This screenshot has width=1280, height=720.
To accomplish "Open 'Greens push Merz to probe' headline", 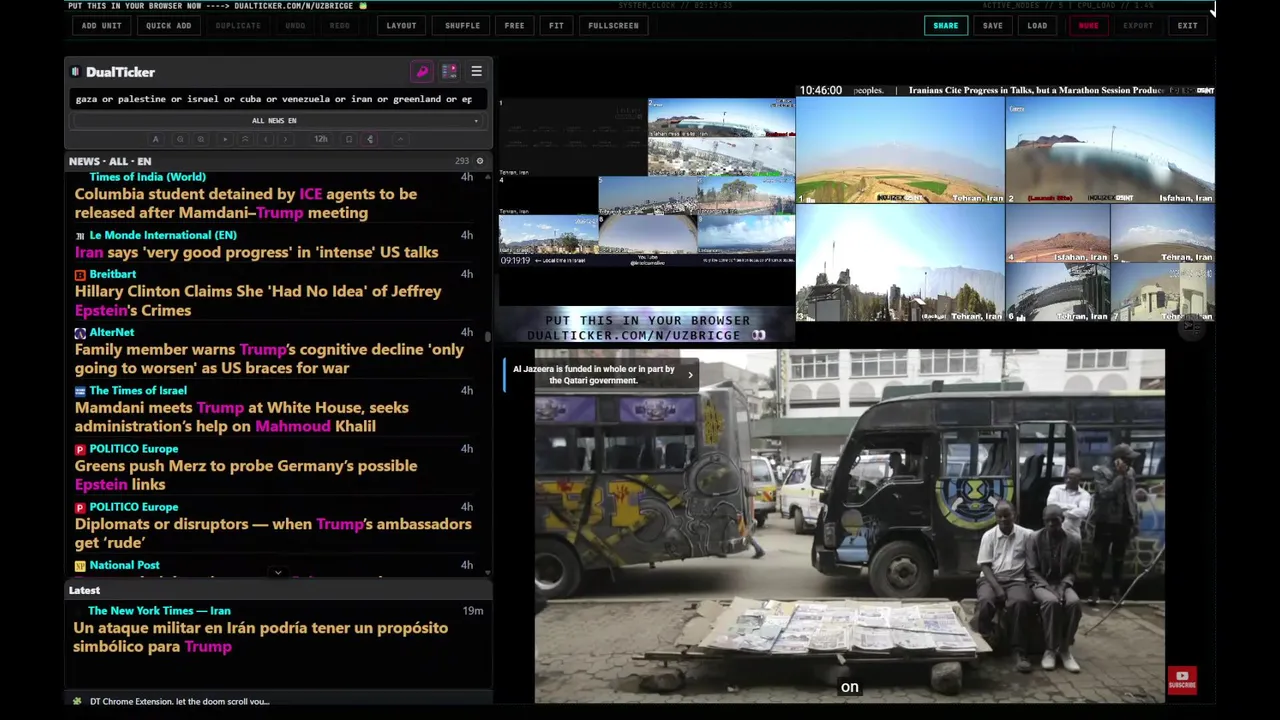I will tap(246, 474).
